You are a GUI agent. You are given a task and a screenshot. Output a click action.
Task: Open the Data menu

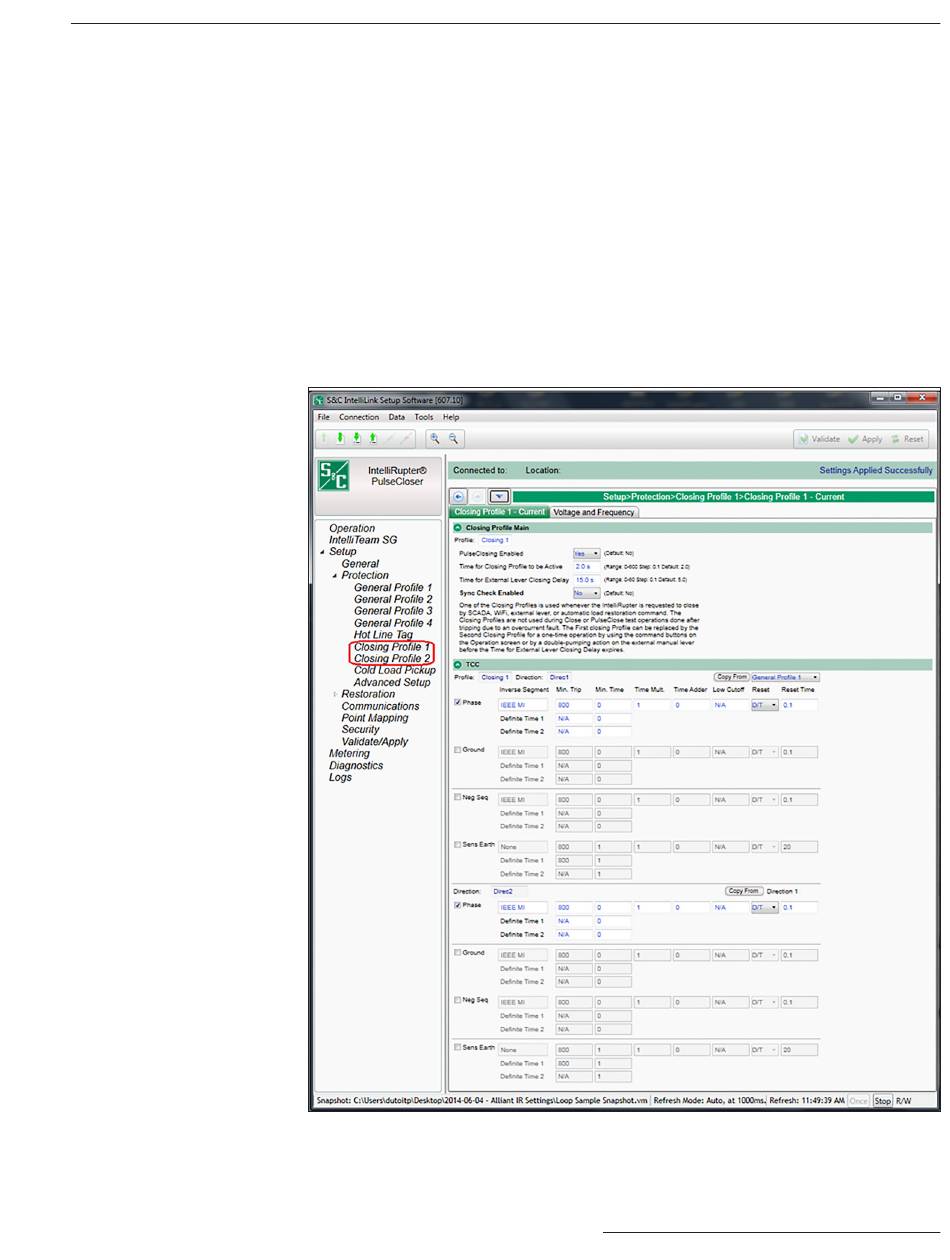(397, 417)
